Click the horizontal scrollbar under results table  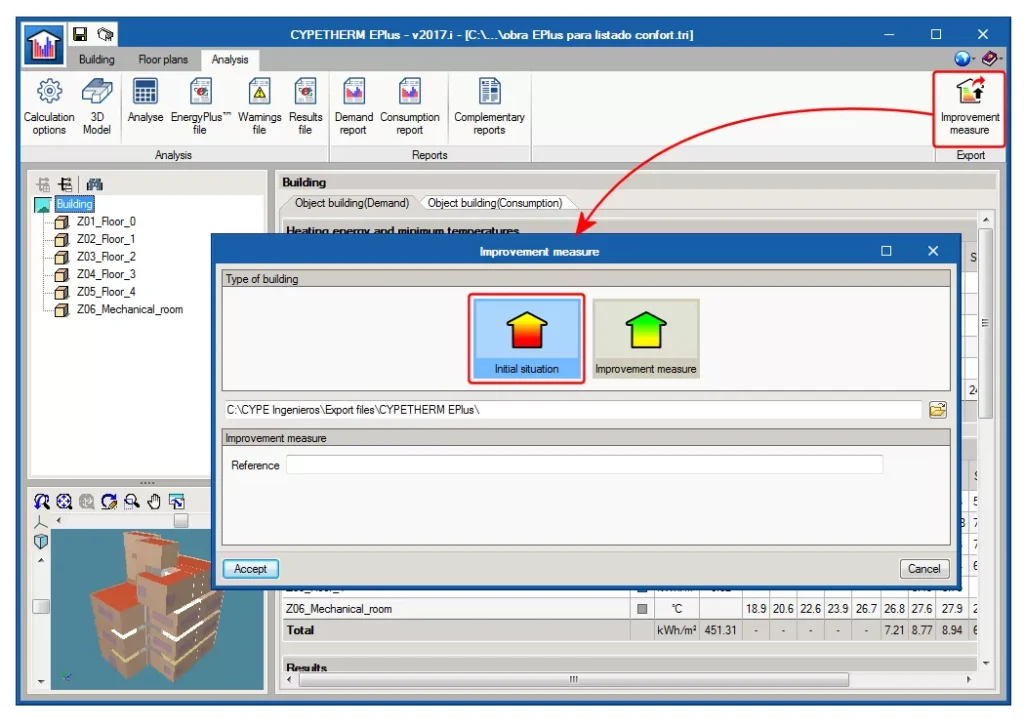572,680
